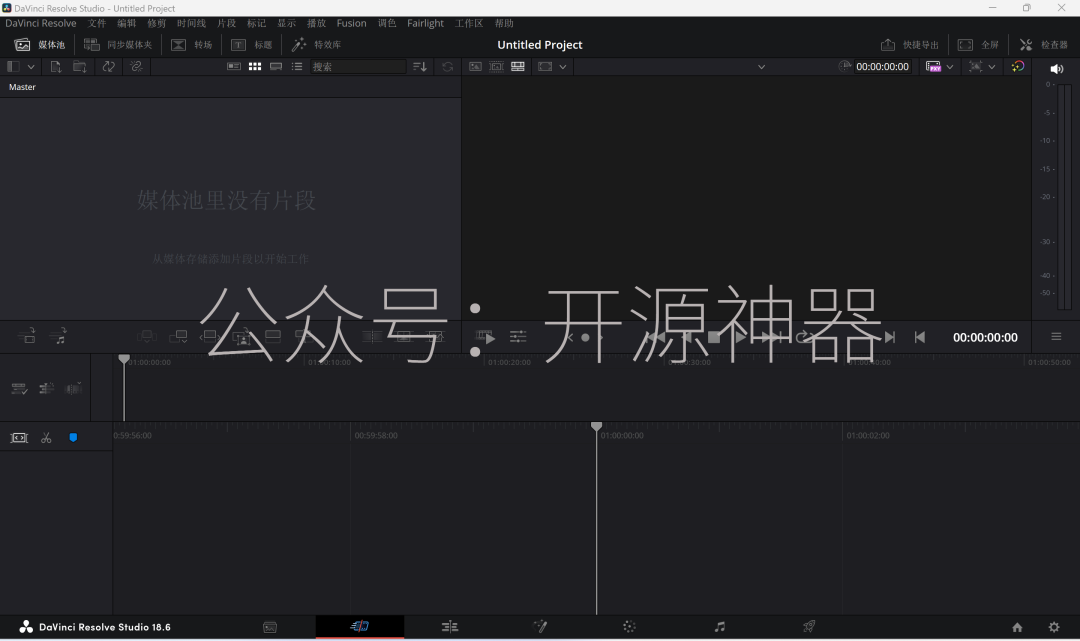Click the append audio clip edit icon
The height and width of the screenshot is (641, 1080).
click(x=58, y=336)
